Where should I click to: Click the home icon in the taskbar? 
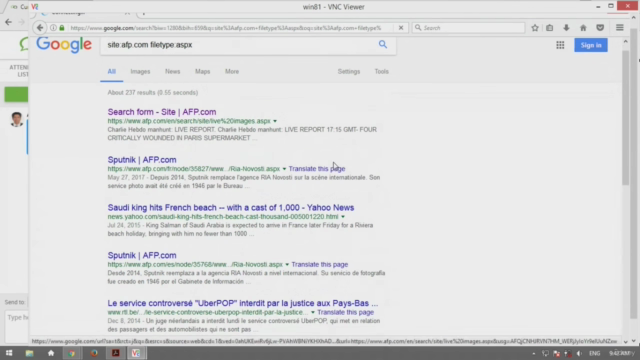click(51, 353)
